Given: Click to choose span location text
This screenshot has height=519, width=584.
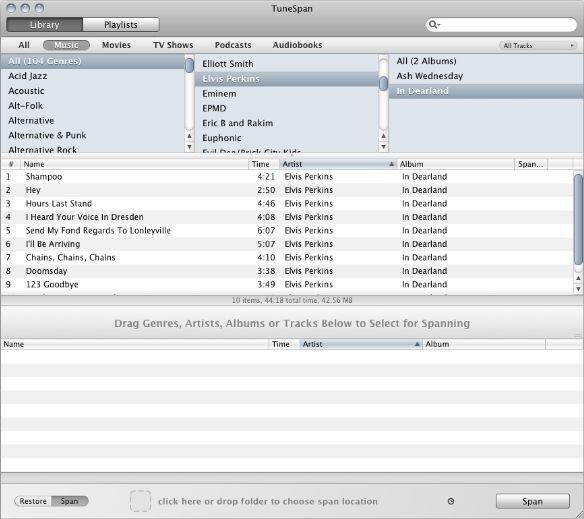Looking at the screenshot, I should [x=268, y=501].
